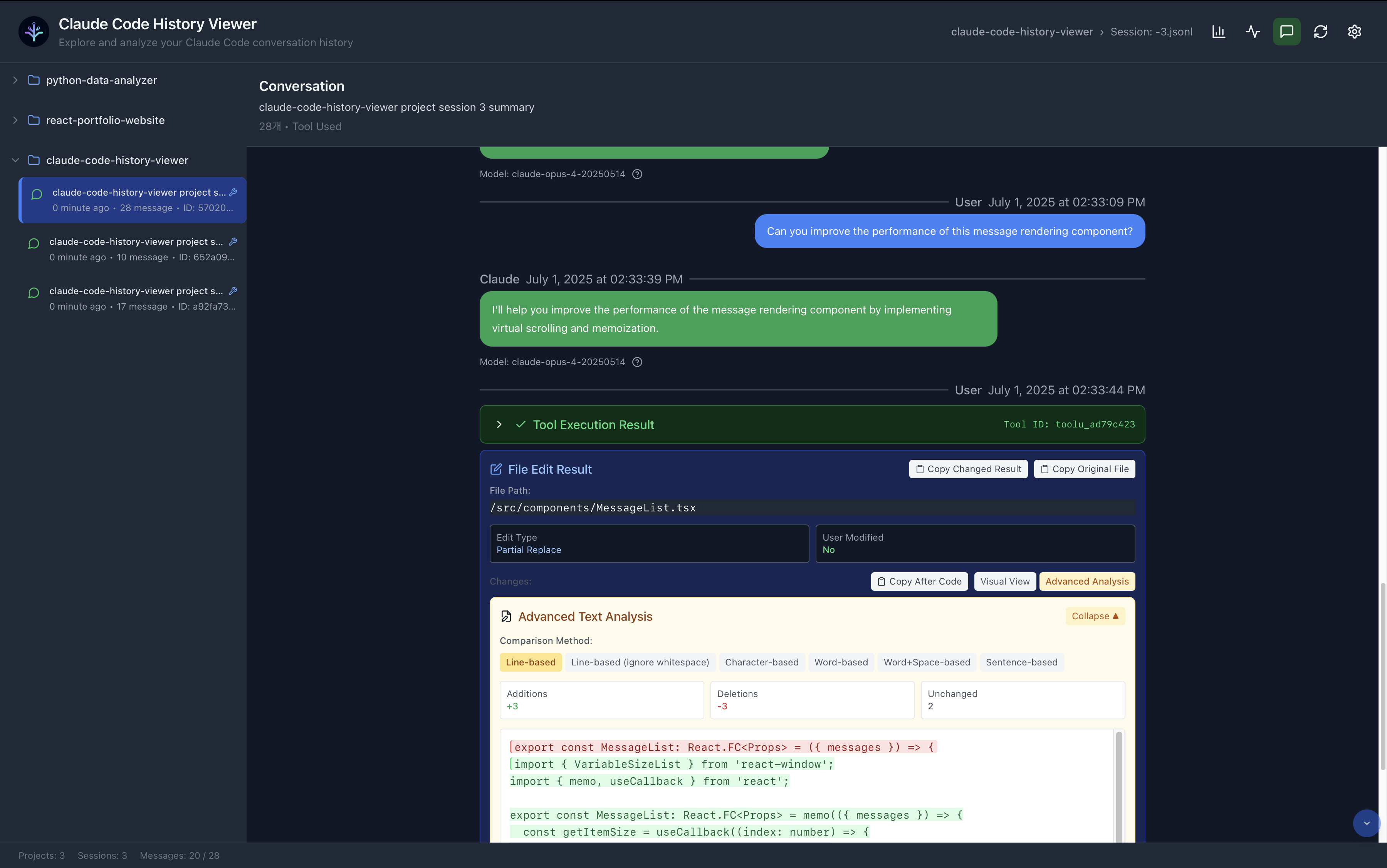The width and height of the screenshot is (1387, 868).
Task: Select Word-based comparison method
Action: pos(841,662)
